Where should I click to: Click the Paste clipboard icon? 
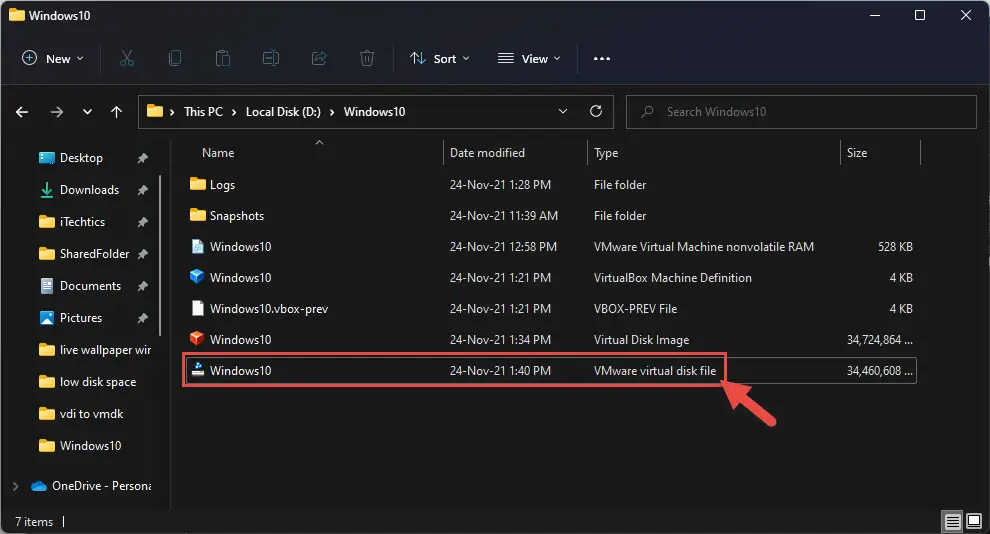(x=222, y=59)
